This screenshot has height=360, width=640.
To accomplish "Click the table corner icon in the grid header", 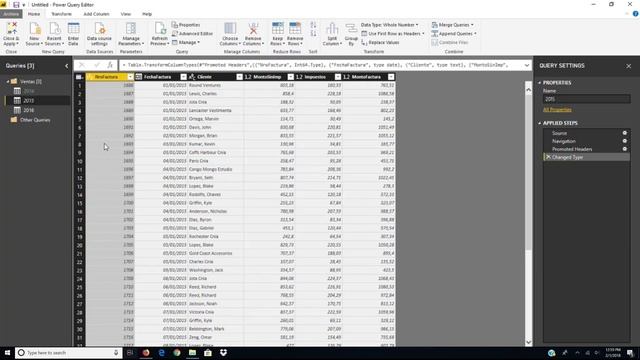I will [80, 77].
